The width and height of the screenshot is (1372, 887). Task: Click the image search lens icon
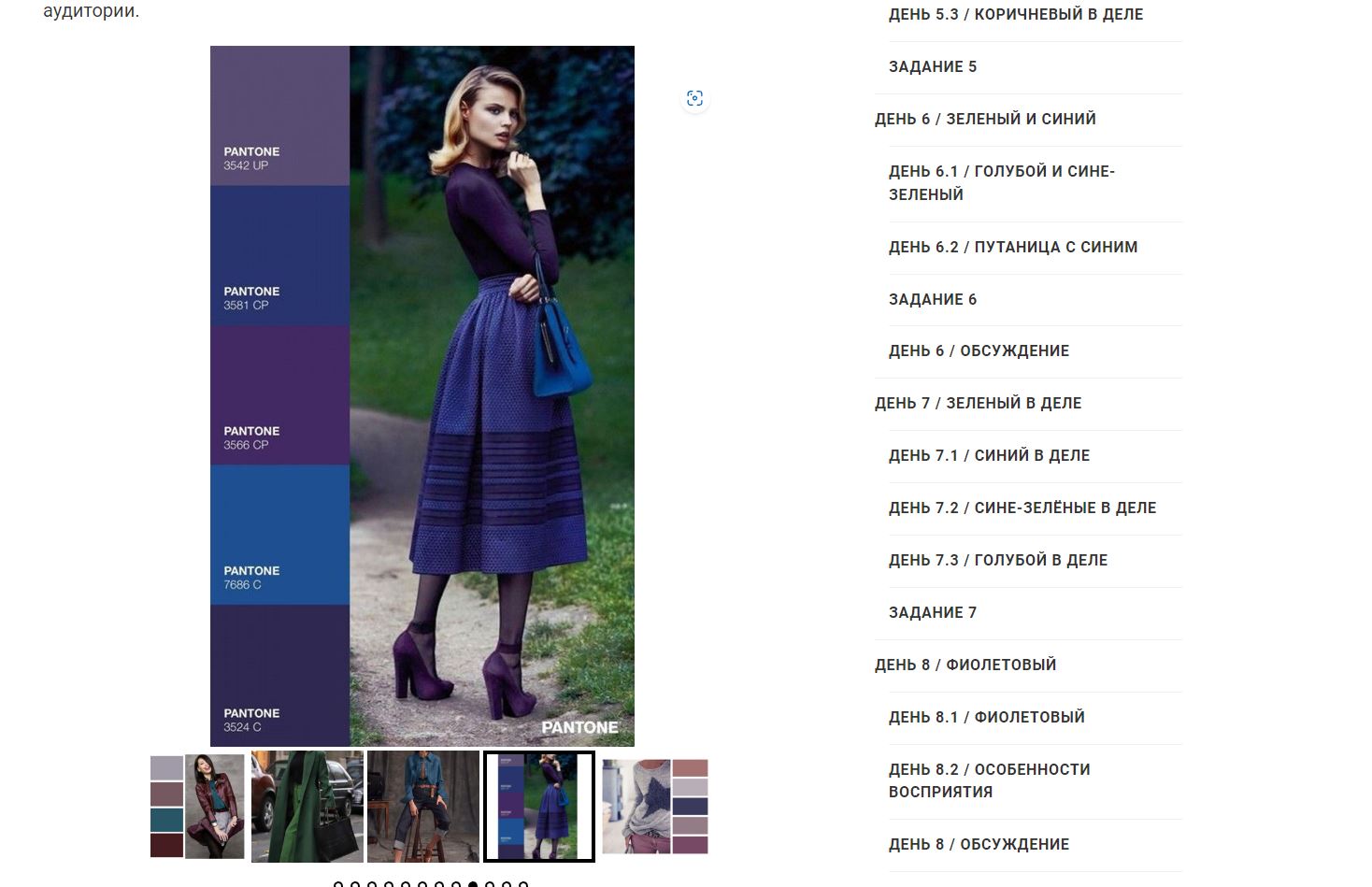pos(694,98)
